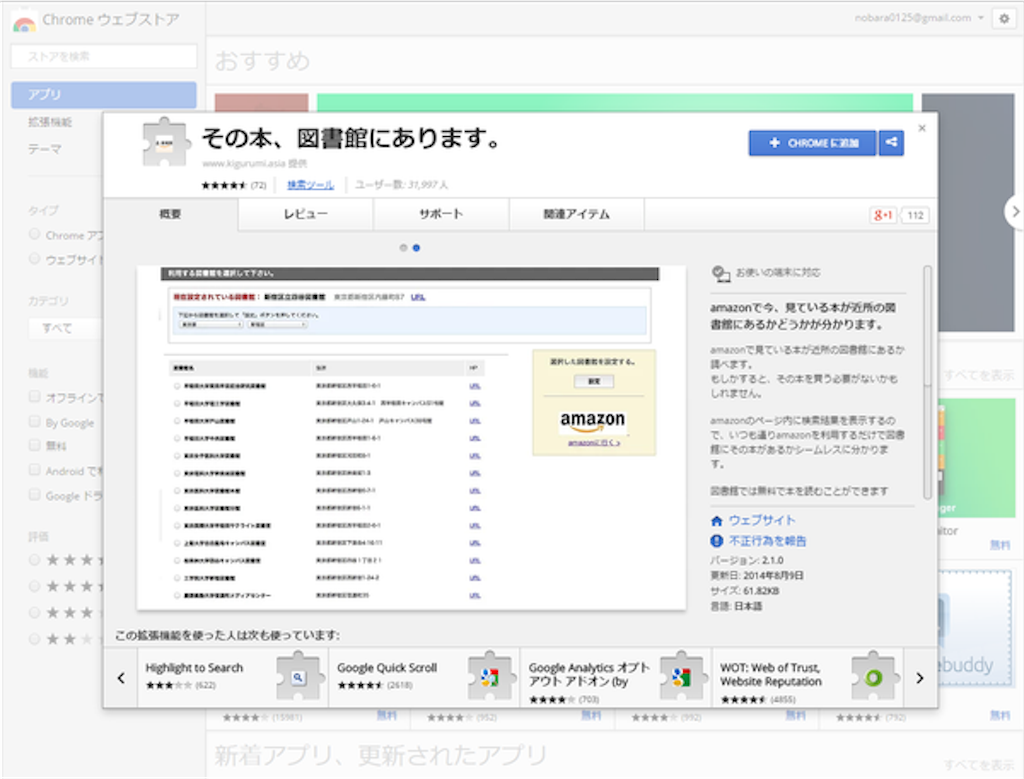Click the 不正行為を報告 link

[767, 541]
